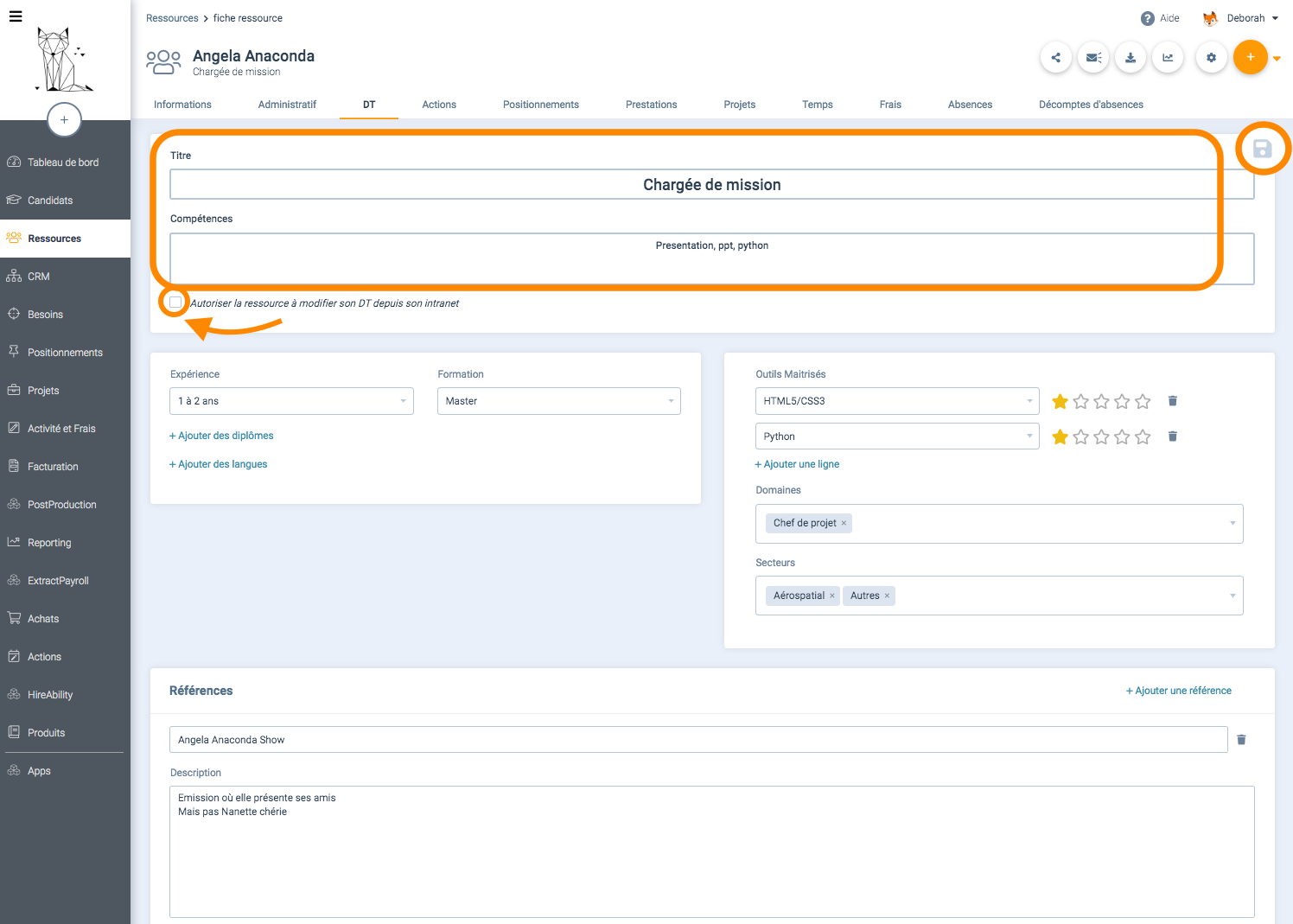The height and width of the screenshot is (924, 1293).
Task: Remove the Autres sector tag
Action: [887, 596]
